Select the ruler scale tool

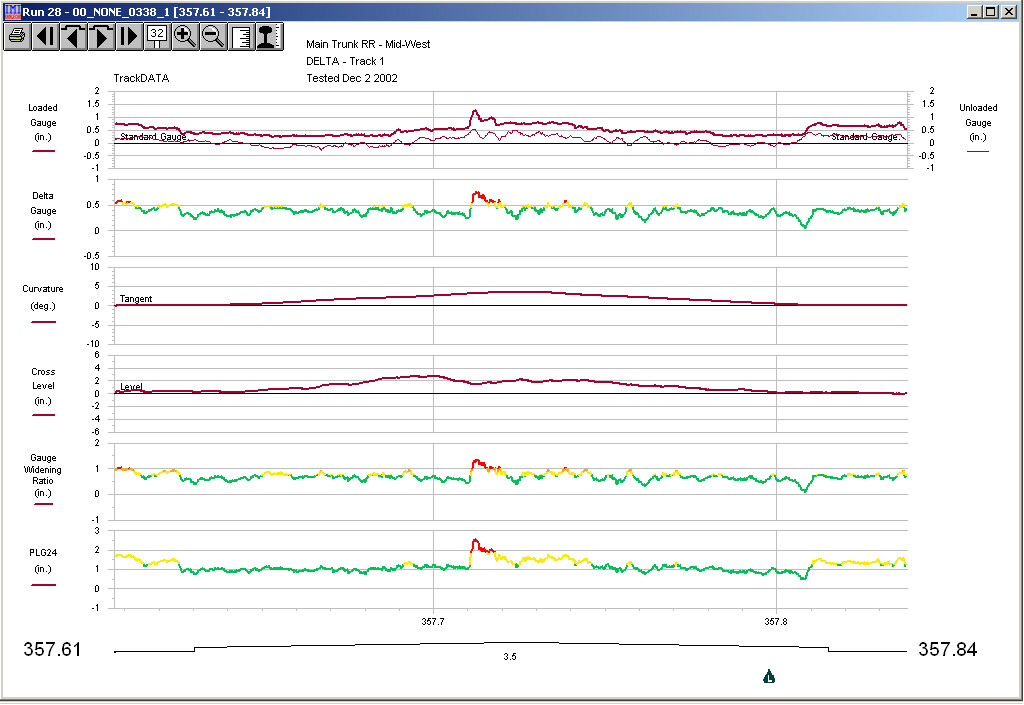point(240,37)
